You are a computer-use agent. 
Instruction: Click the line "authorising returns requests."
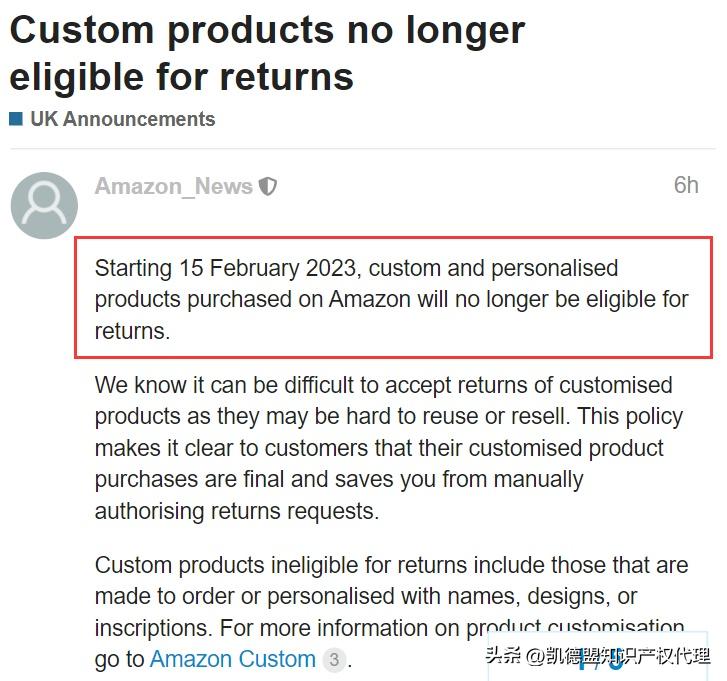[x=237, y=510]
